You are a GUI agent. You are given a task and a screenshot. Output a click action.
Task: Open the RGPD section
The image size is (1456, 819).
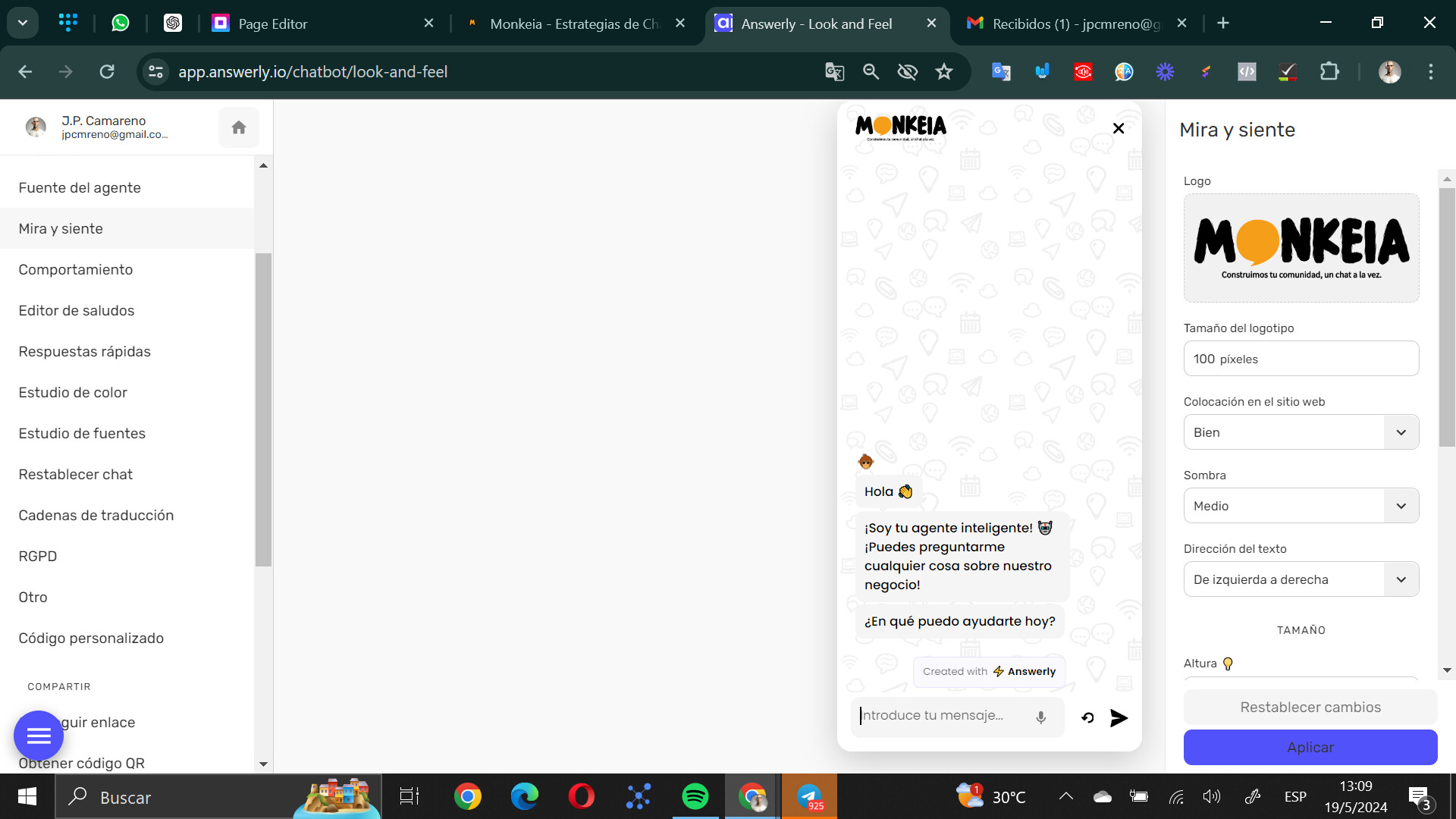point(127,556)
